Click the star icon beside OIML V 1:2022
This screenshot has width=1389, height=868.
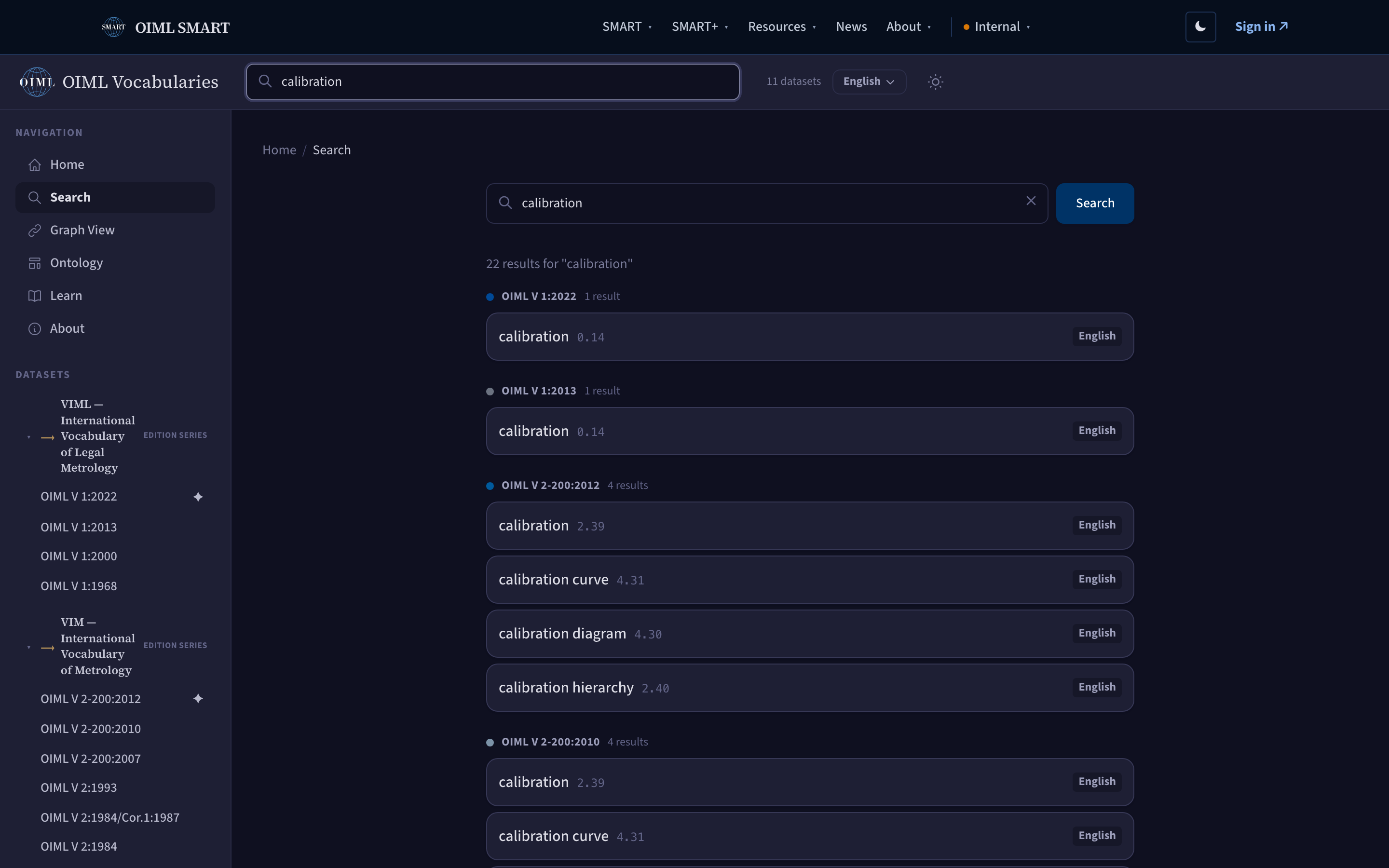coord(198,497)
